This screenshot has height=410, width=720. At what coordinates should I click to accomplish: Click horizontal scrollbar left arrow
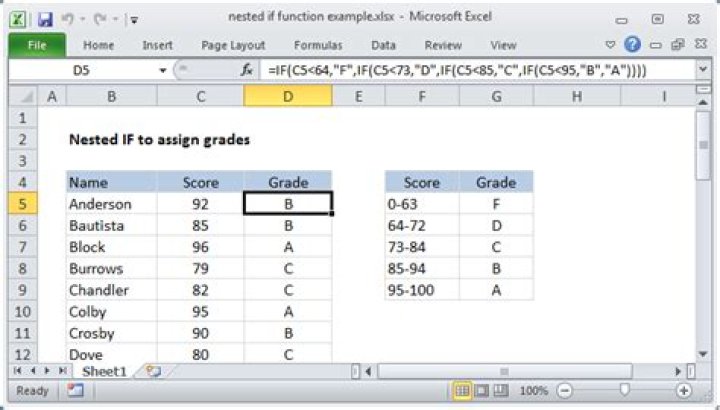pyautogui.click(x=368, y=371)
